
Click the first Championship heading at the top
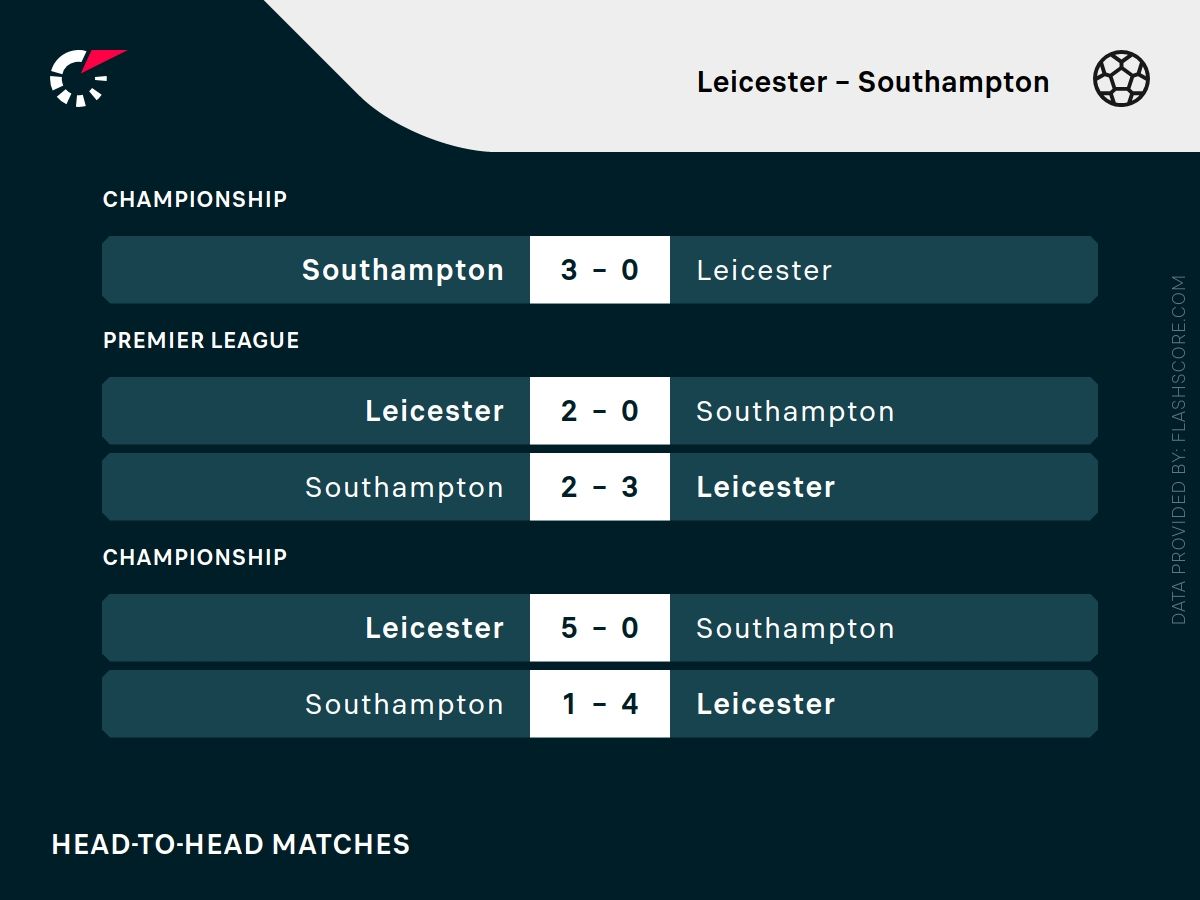(195, 199)
